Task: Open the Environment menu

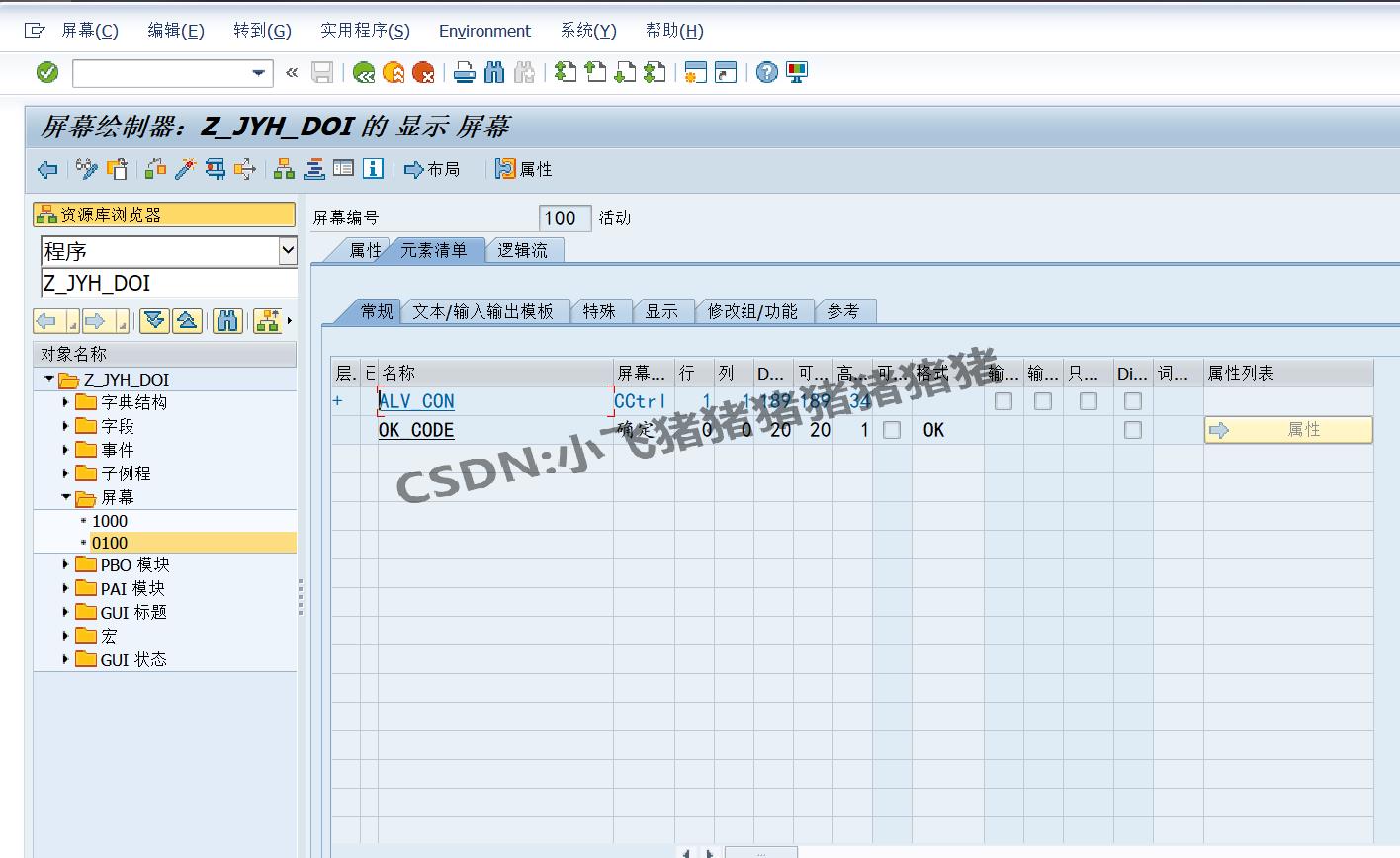Action: click(483, 31)
